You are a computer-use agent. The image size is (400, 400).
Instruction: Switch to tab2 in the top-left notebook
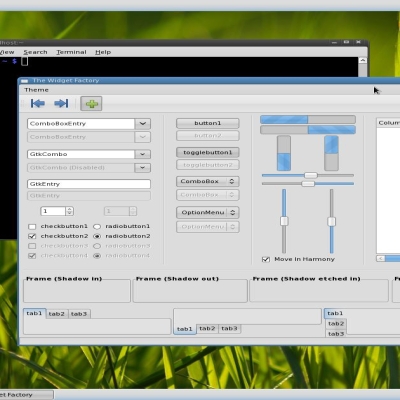click(x=57, y=314)
